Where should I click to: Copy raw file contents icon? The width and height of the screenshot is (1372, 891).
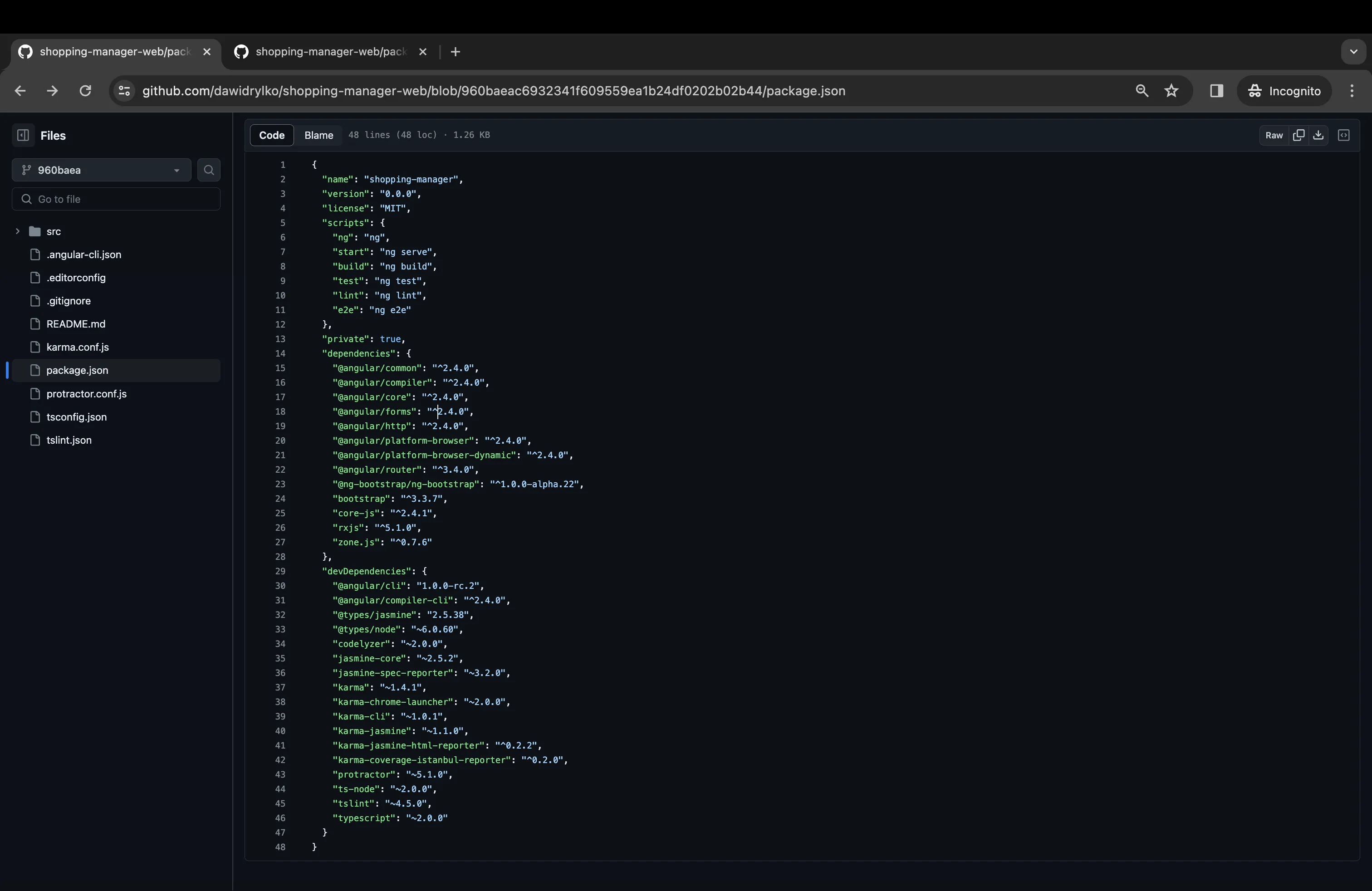click(x=1298, y=135)
